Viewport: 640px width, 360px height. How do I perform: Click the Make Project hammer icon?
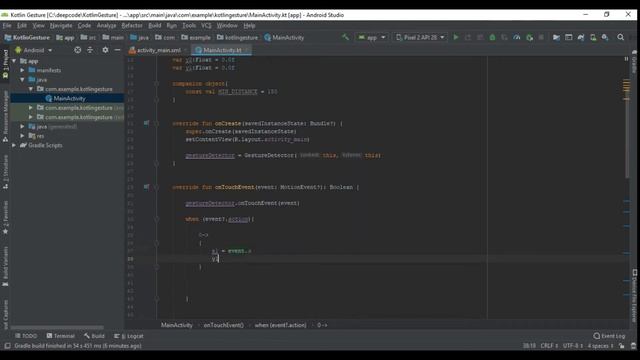click(345, 37)
